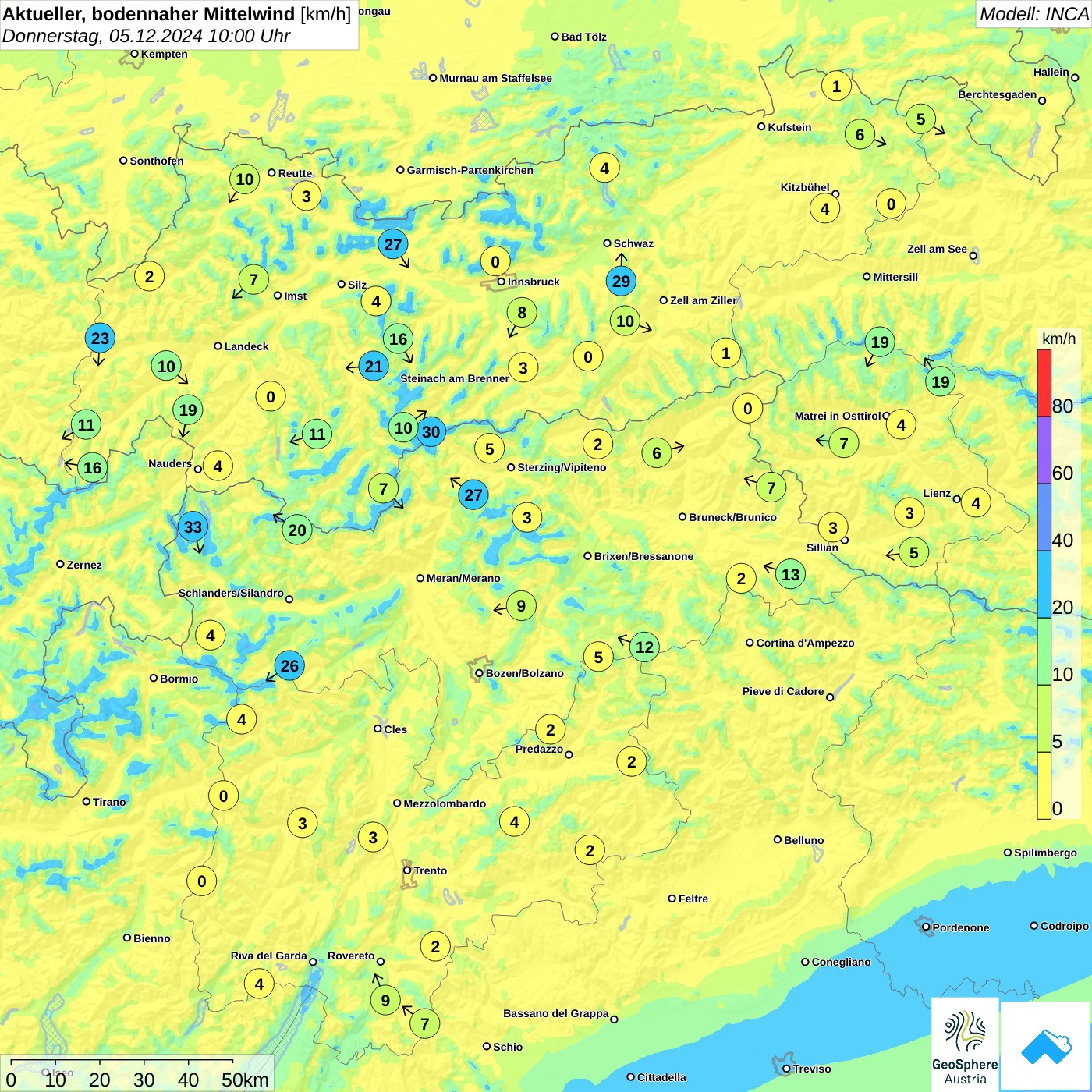The width and height of the screenshot is (1092, 1092).
Task: Click the 'km/h' legend heading
Action: coord(1058,339)
